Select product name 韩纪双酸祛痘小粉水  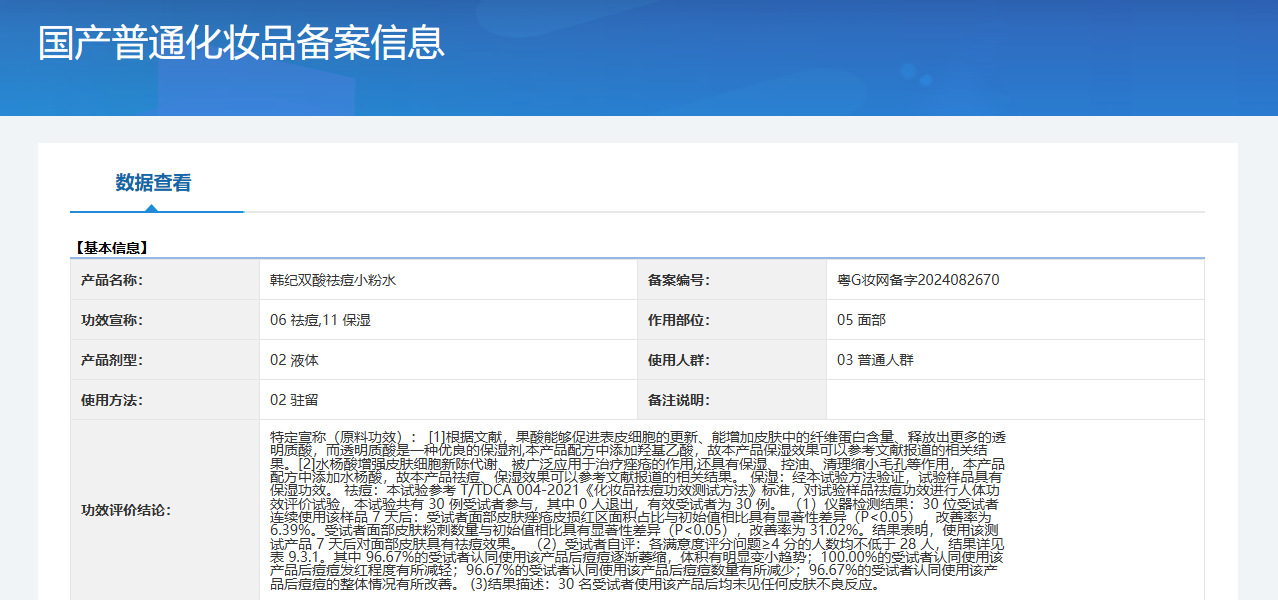(x=333, y=280)
